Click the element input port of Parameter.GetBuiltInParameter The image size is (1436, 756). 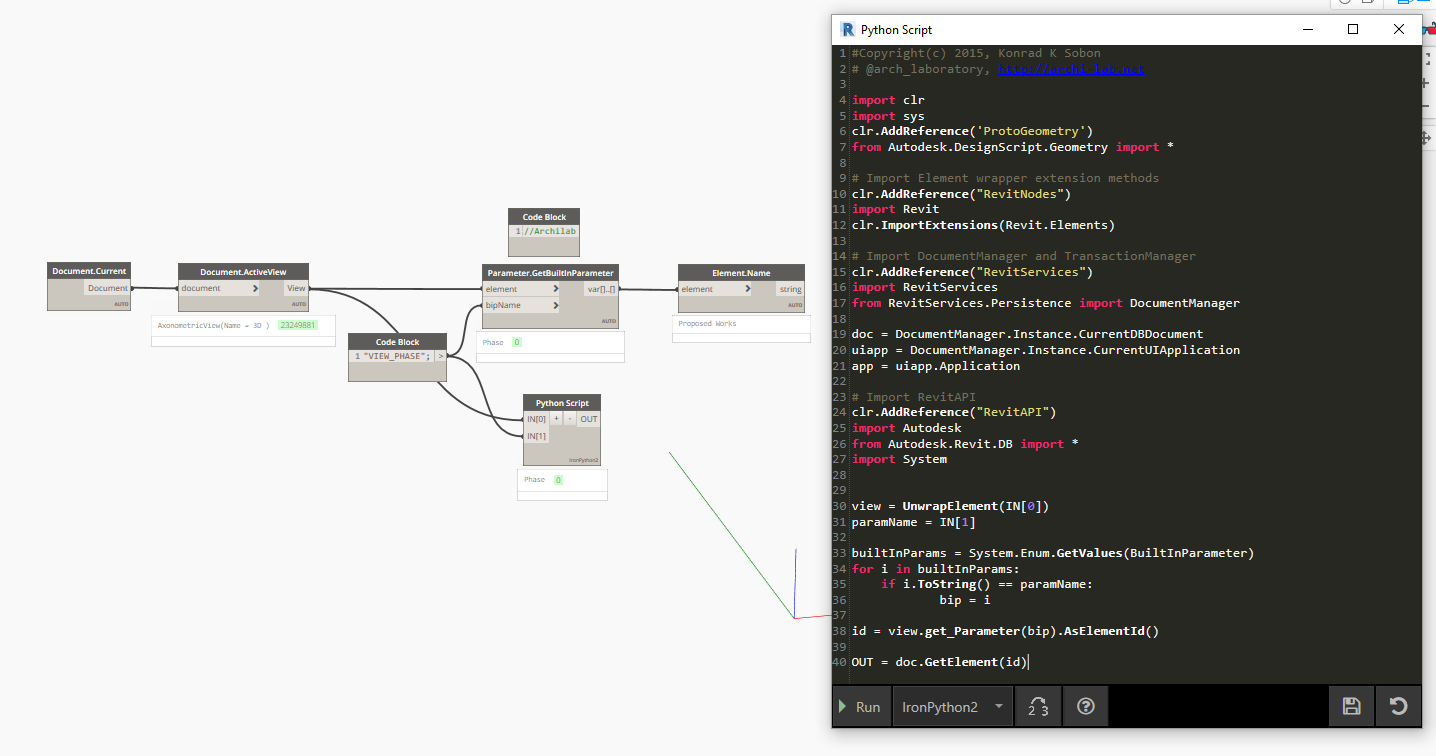[521, 289]
